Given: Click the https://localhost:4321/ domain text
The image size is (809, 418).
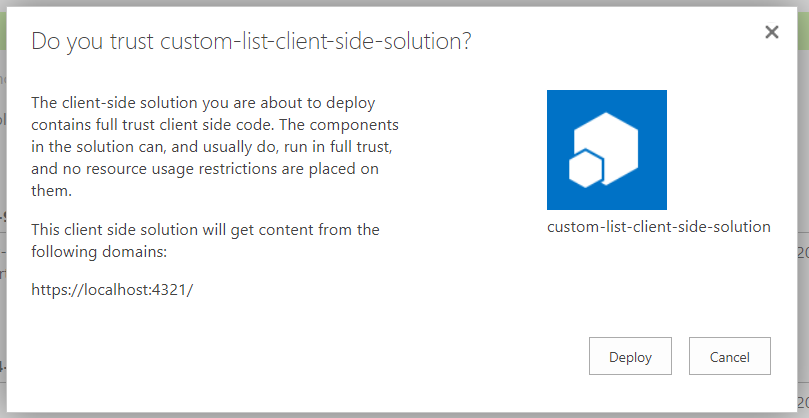Looking at the screenshot, I should click(112, 290).
